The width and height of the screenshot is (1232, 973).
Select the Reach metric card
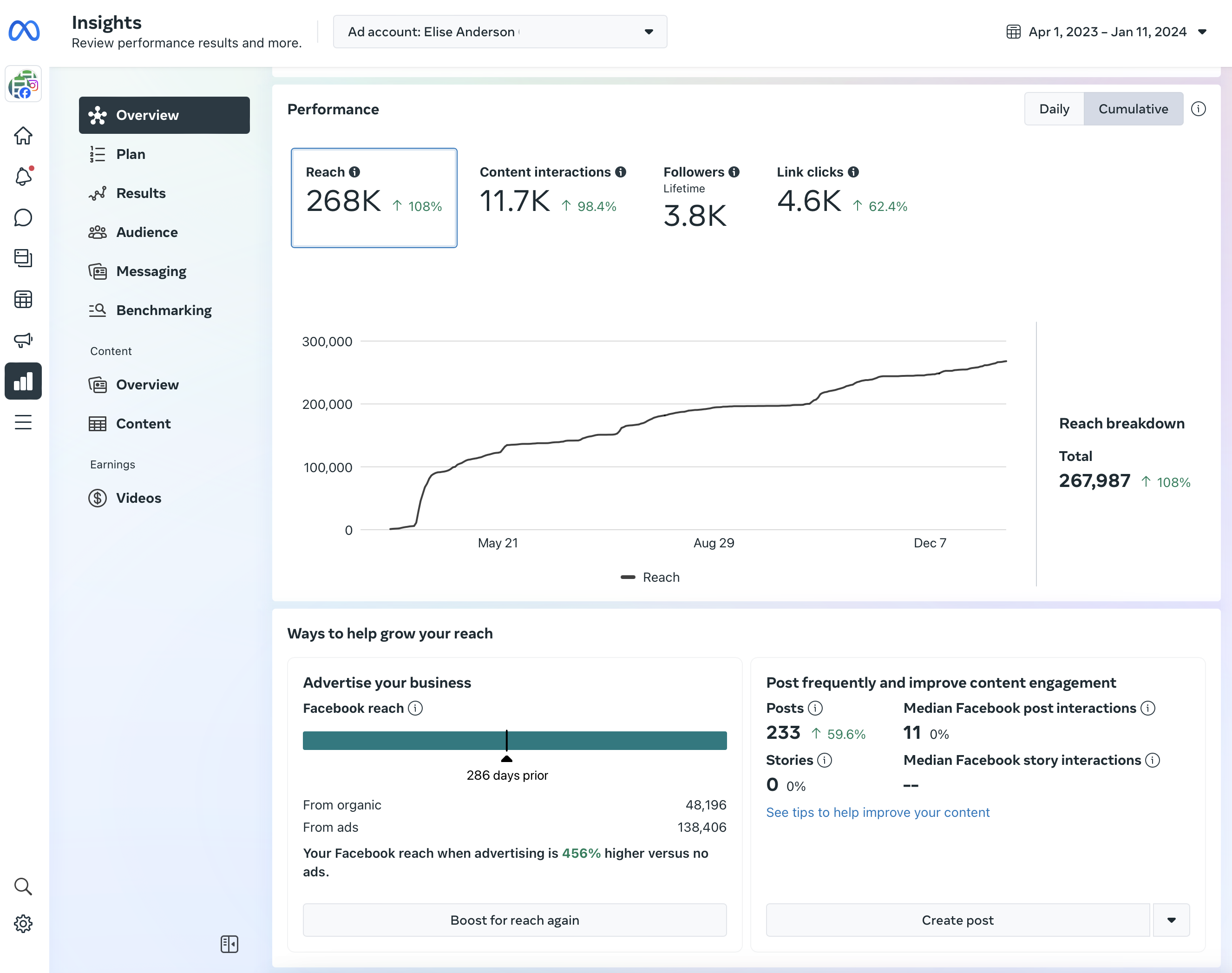[x=374, y=197]
